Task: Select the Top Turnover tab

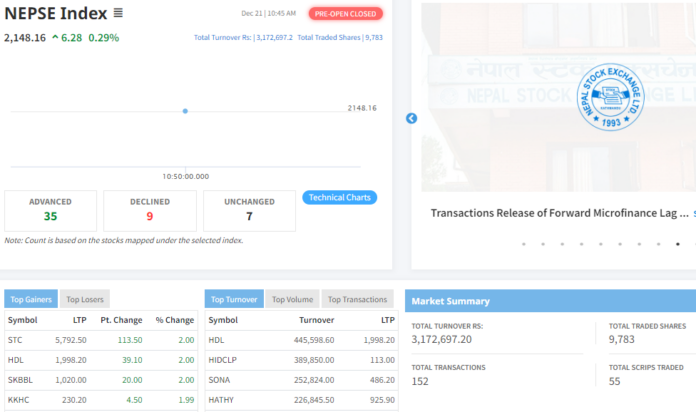Action: click(234, 299)
